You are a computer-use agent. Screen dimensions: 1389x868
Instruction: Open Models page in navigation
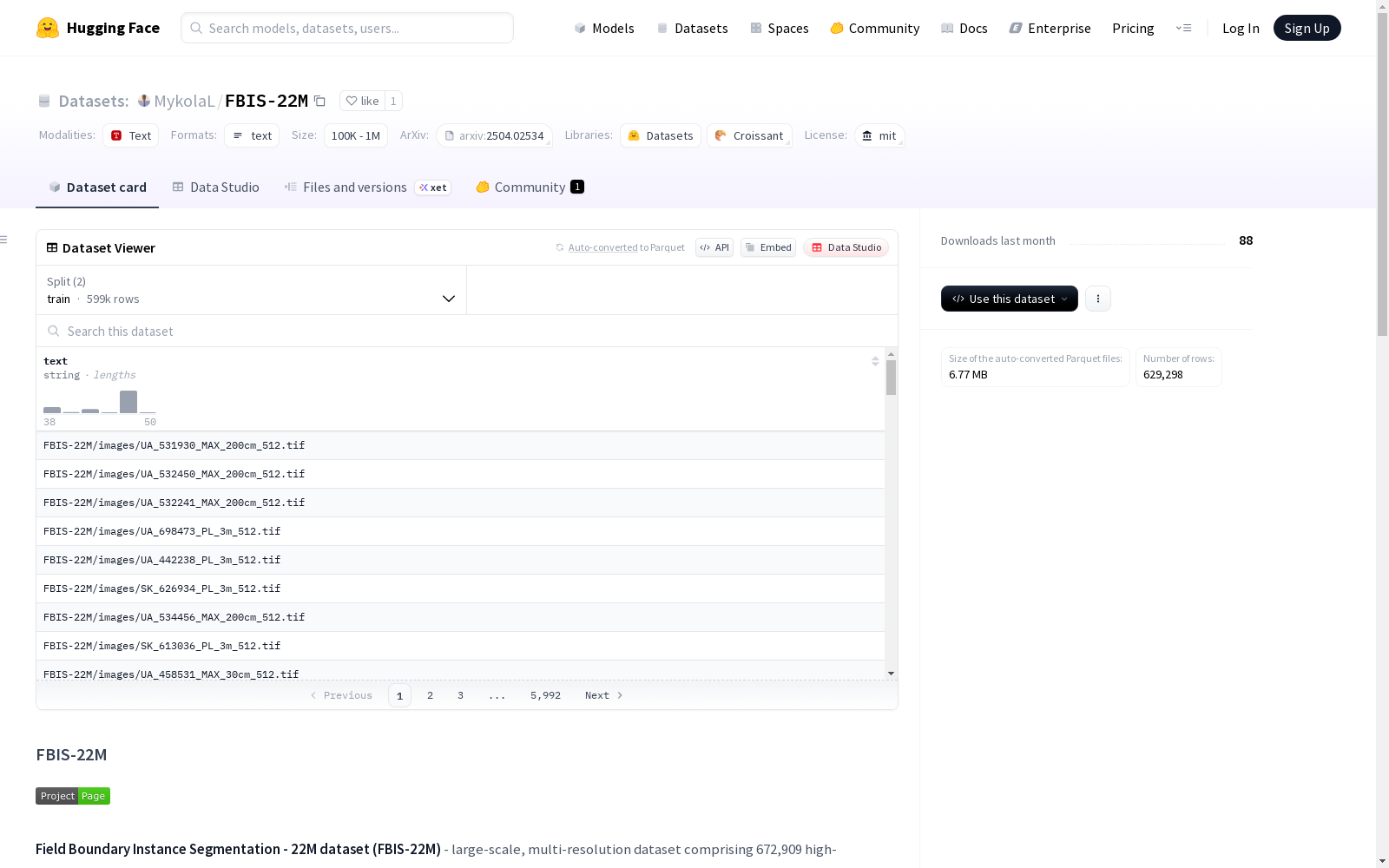click(x=604, y=28)
